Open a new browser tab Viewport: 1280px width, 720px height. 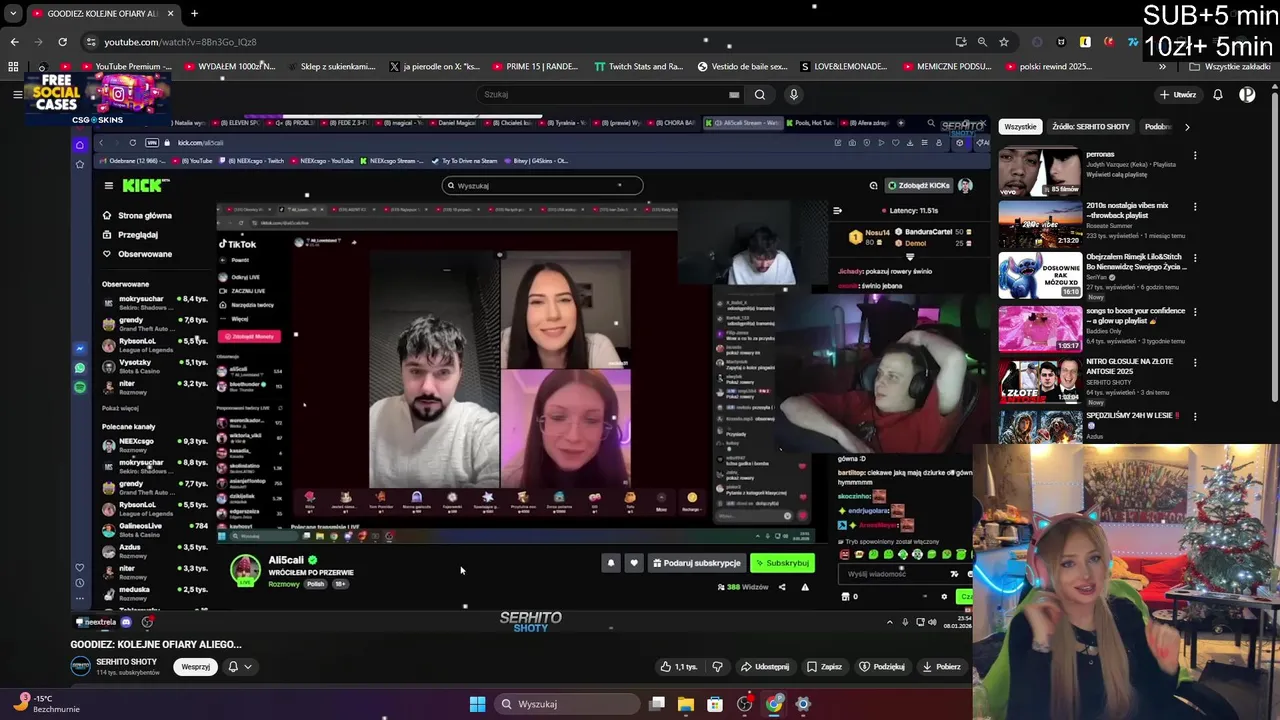(194, 13)
